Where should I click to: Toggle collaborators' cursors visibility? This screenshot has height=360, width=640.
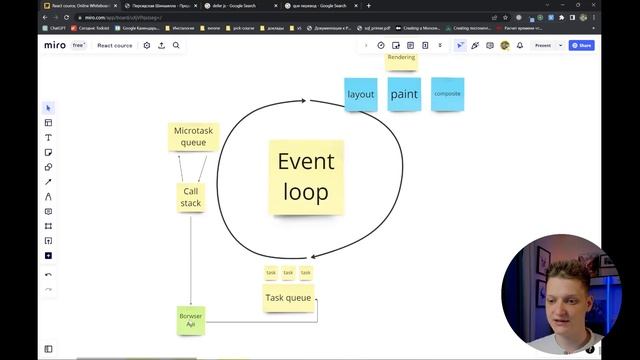(460, 45)
